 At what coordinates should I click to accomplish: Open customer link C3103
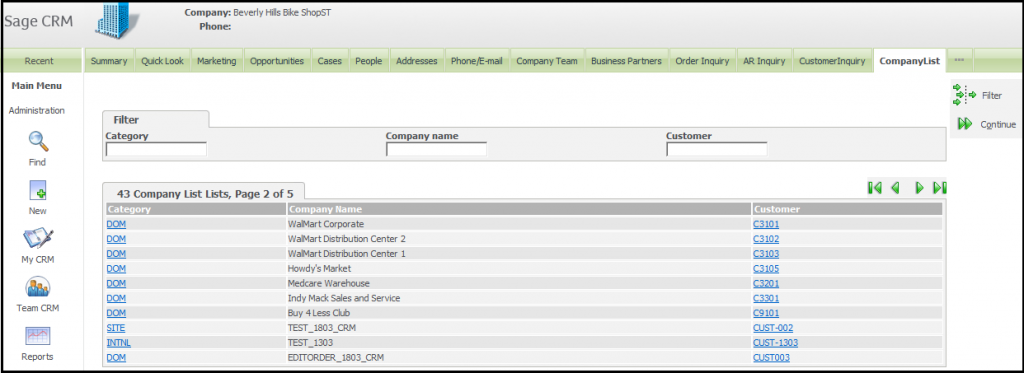click(x=766, y=253)
